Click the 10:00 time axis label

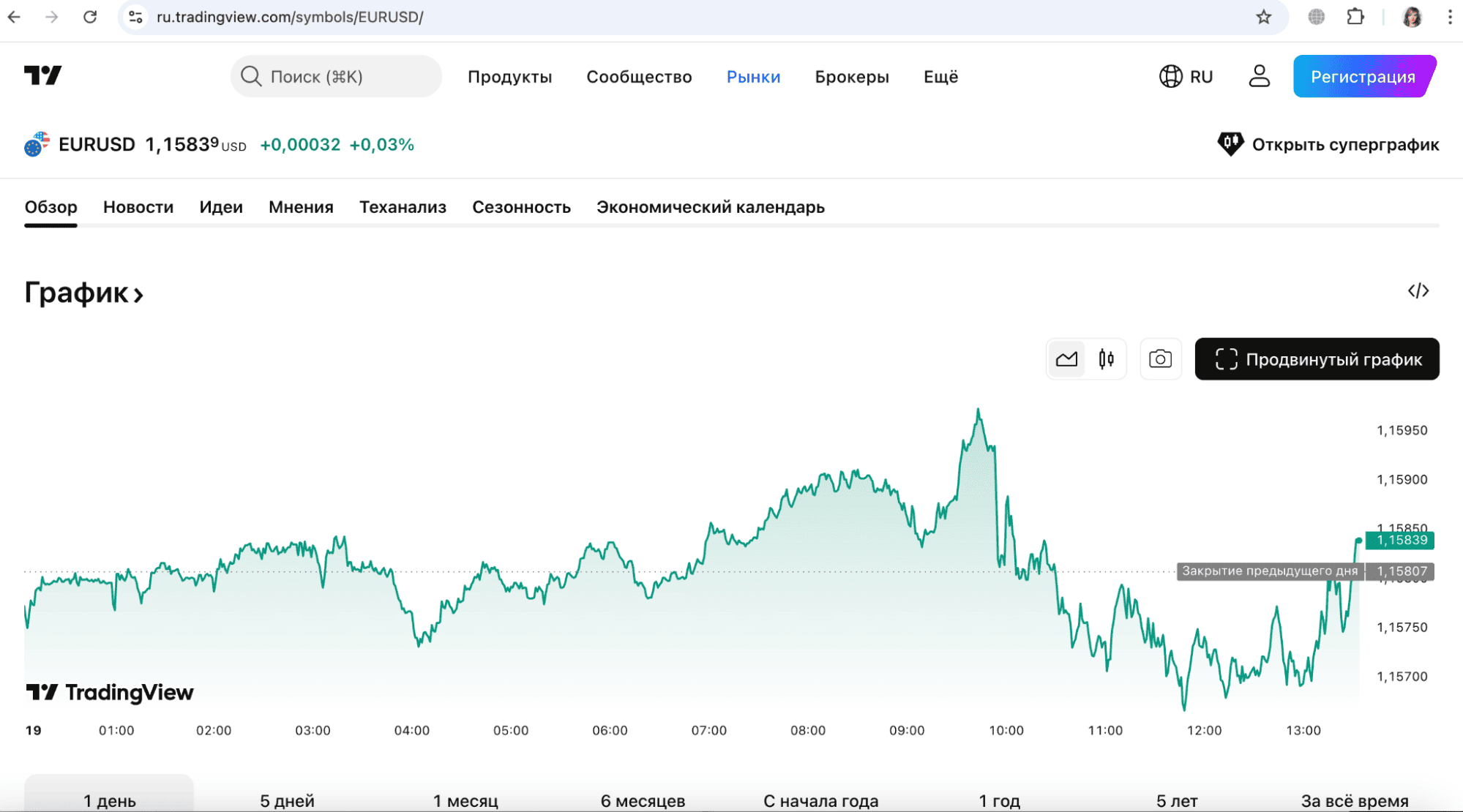[1006, 730]
